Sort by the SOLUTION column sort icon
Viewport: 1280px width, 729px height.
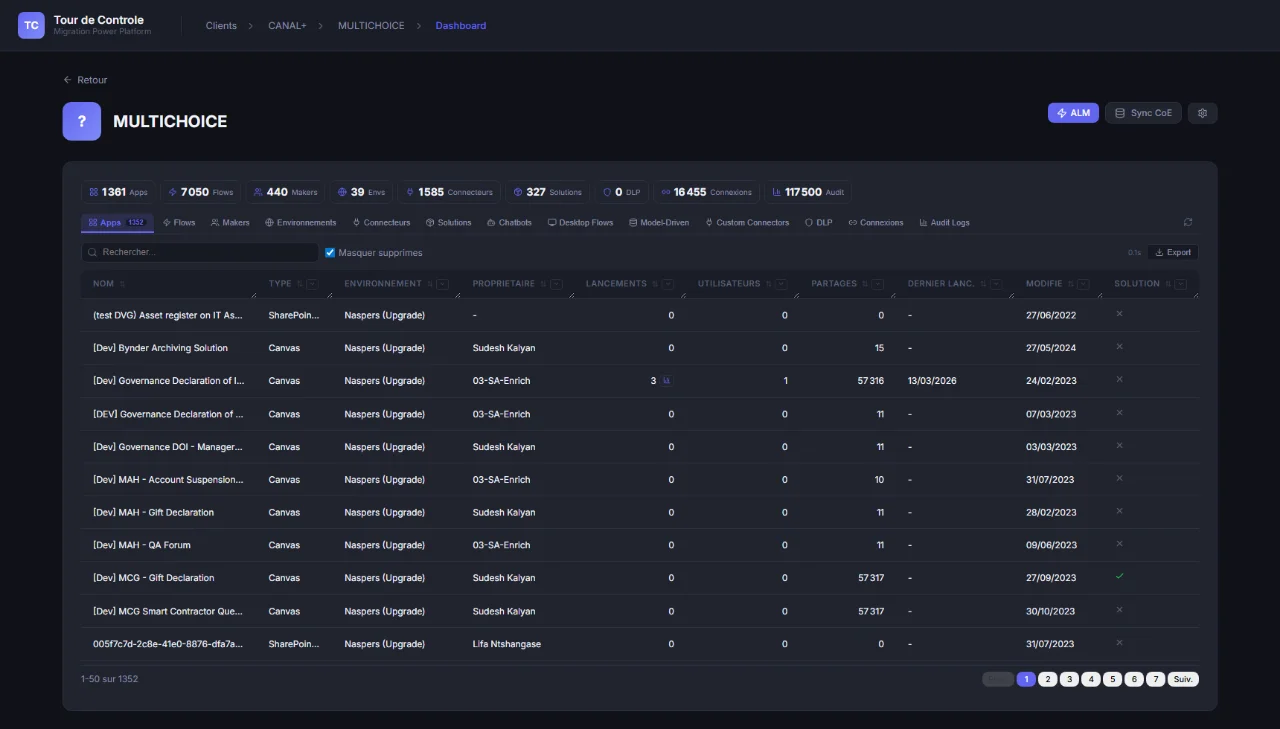1168,284
